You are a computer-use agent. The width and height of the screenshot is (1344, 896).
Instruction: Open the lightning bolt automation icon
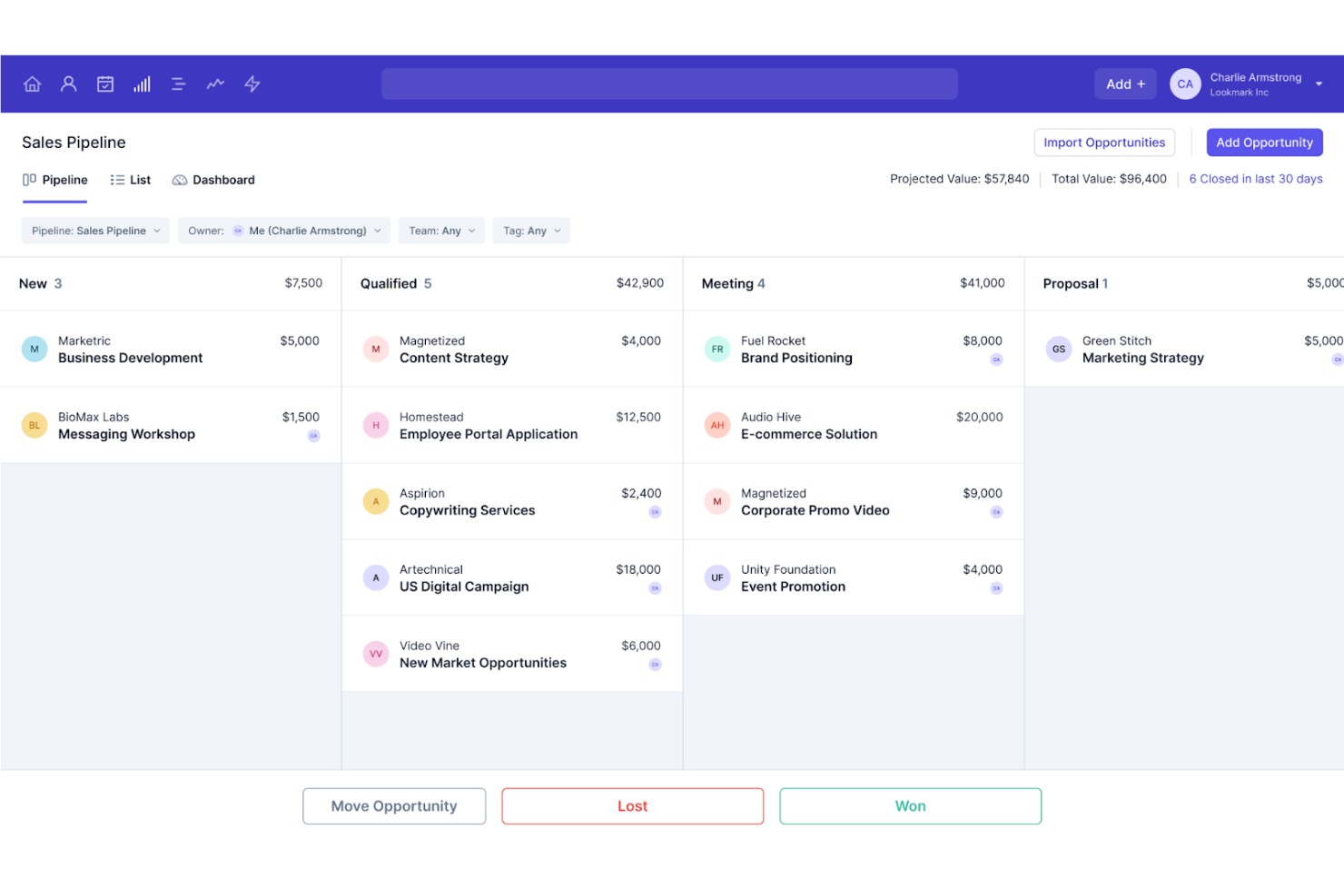(252, 84)
